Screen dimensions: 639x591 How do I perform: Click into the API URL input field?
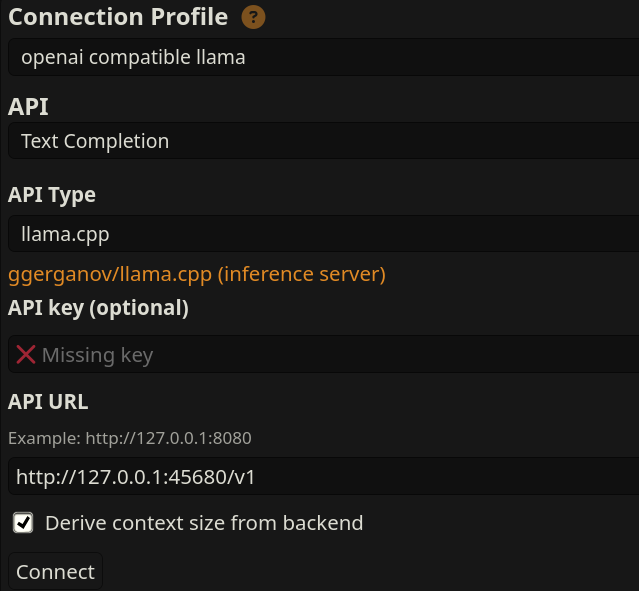(x=324, y=476)
